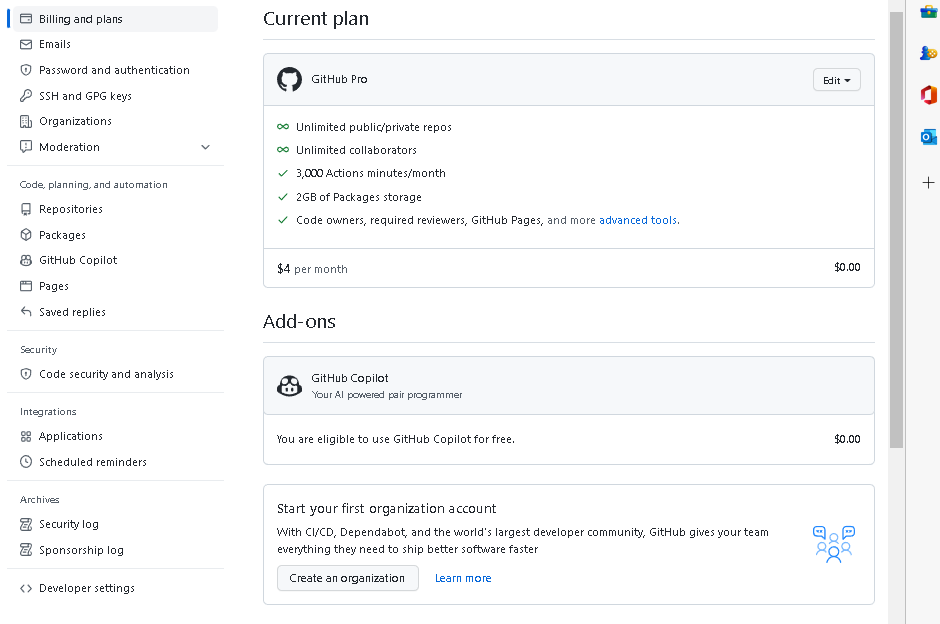The image size is (940, 624).
Task: Open Developer settings
Action: pos(88,588)
